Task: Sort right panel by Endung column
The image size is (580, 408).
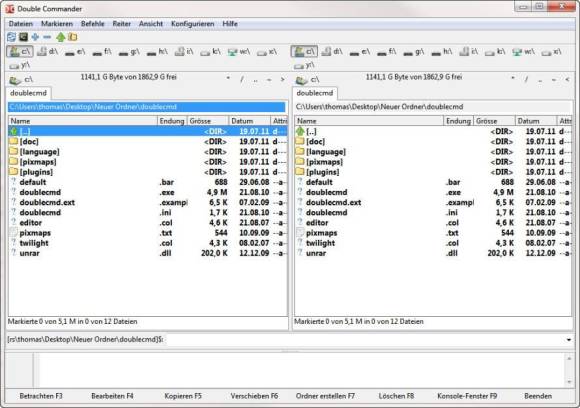Action: point(458,121)
